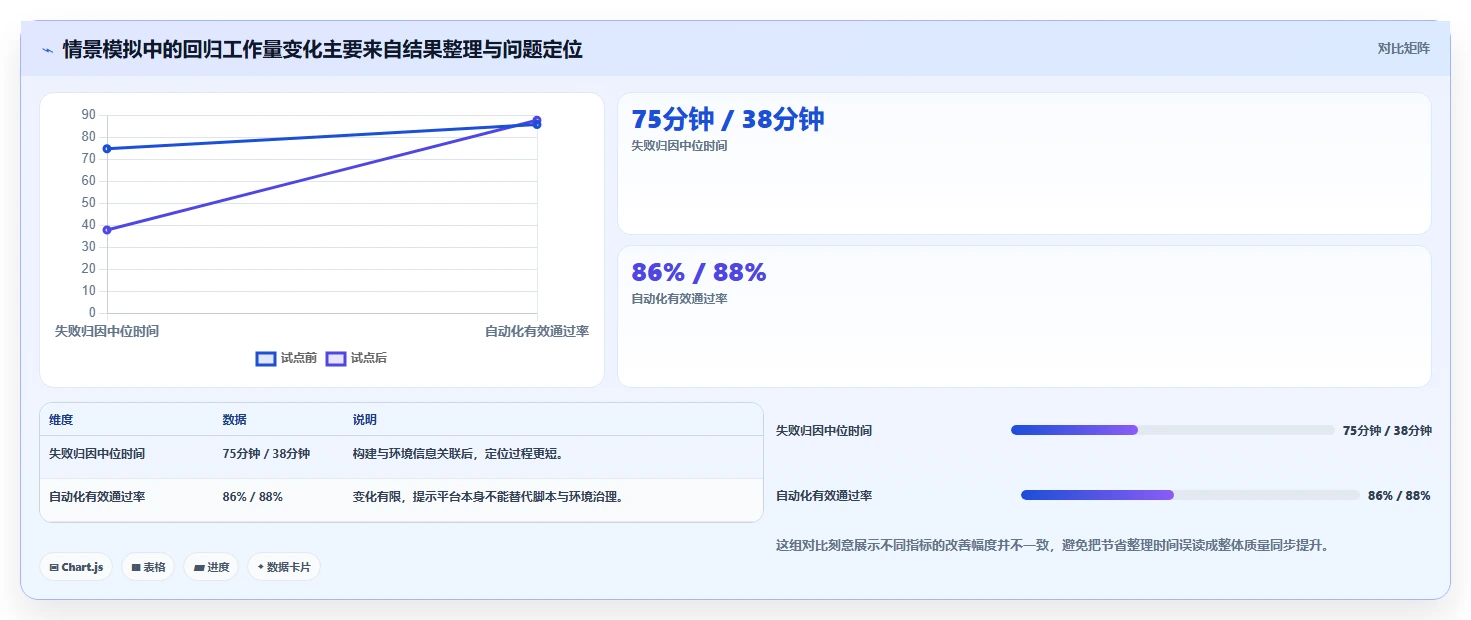Viewport: 1471px width, 620px height.
Task: Click the 试点前 data point at 75
Action: coord(107,149)
